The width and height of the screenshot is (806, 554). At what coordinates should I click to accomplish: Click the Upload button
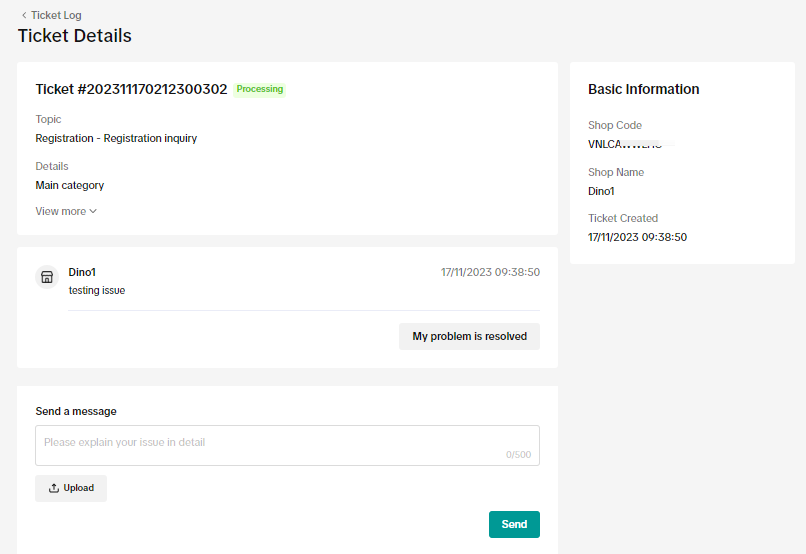(x=71, y=488)
